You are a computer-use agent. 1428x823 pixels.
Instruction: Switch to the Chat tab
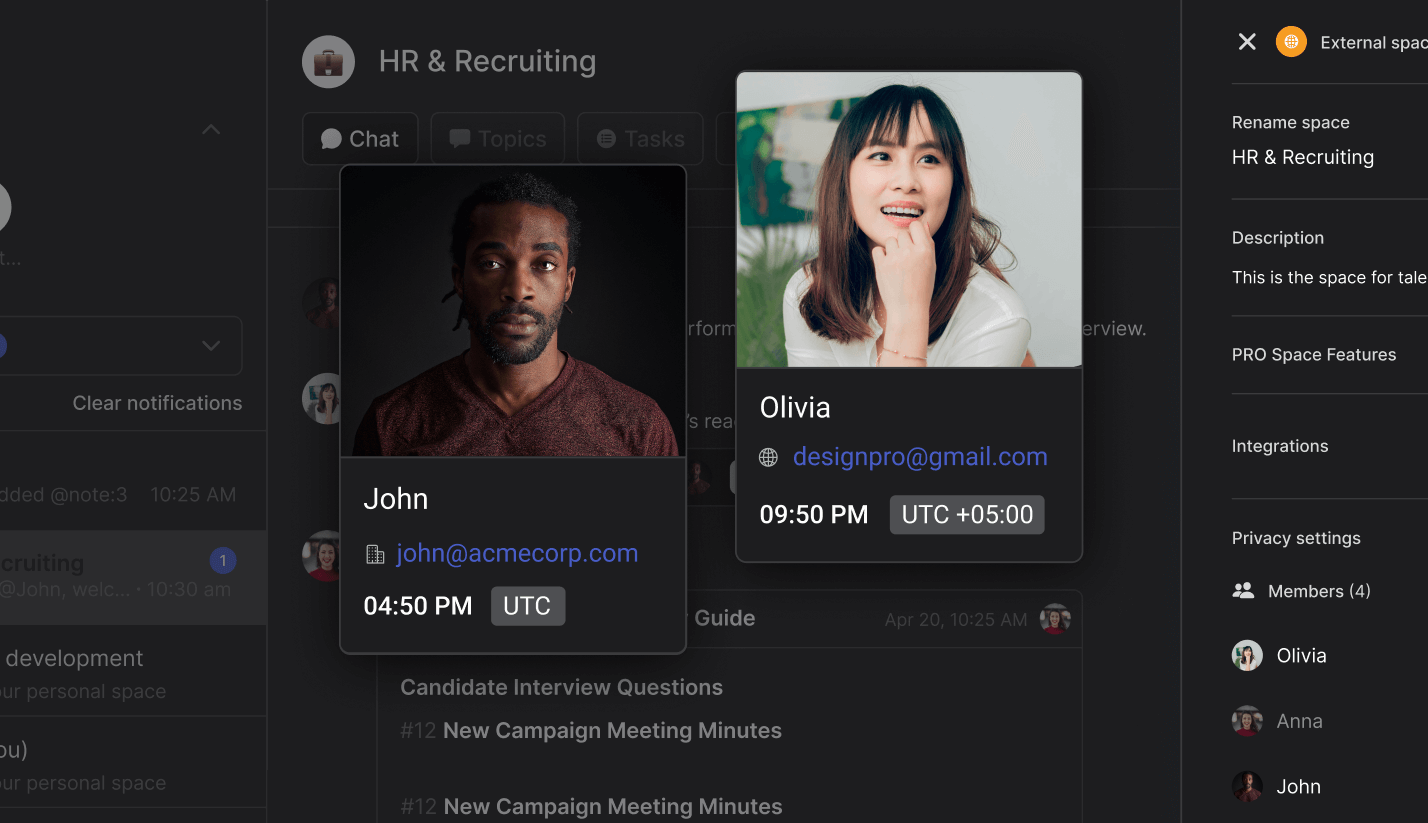click(x=360, y=138)
